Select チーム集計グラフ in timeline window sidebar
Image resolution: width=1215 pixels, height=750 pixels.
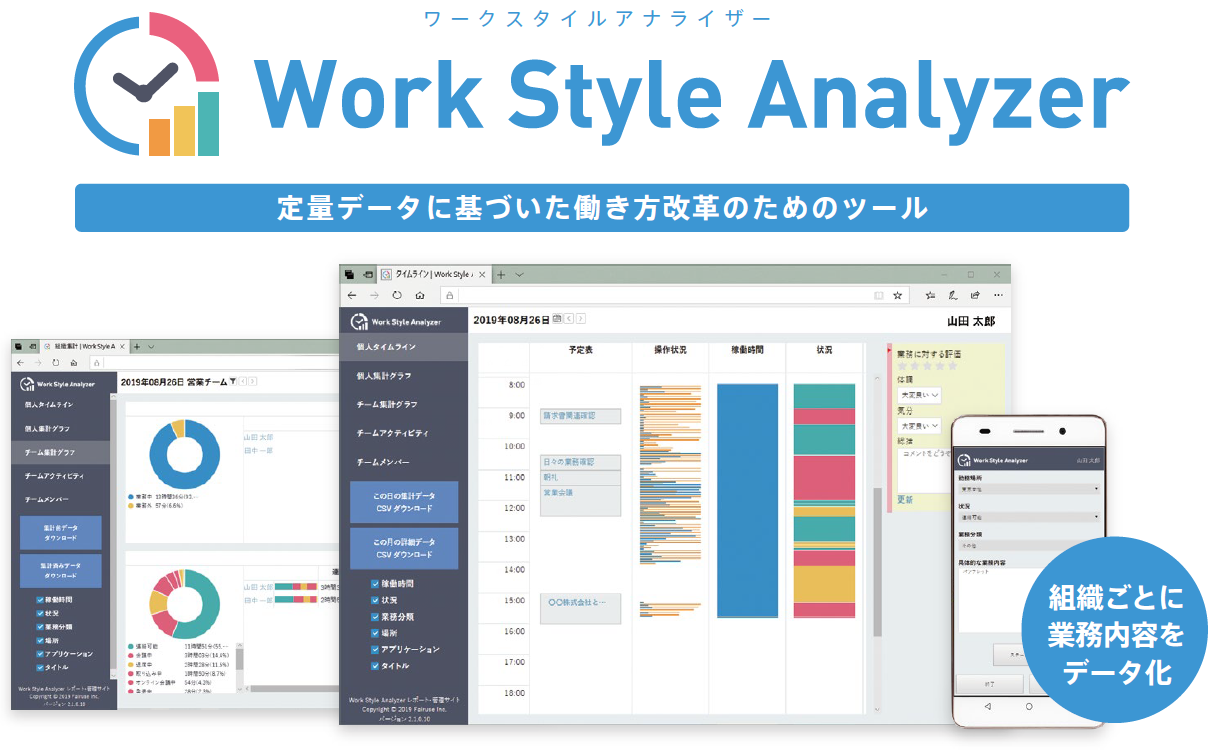click(404, 405)
